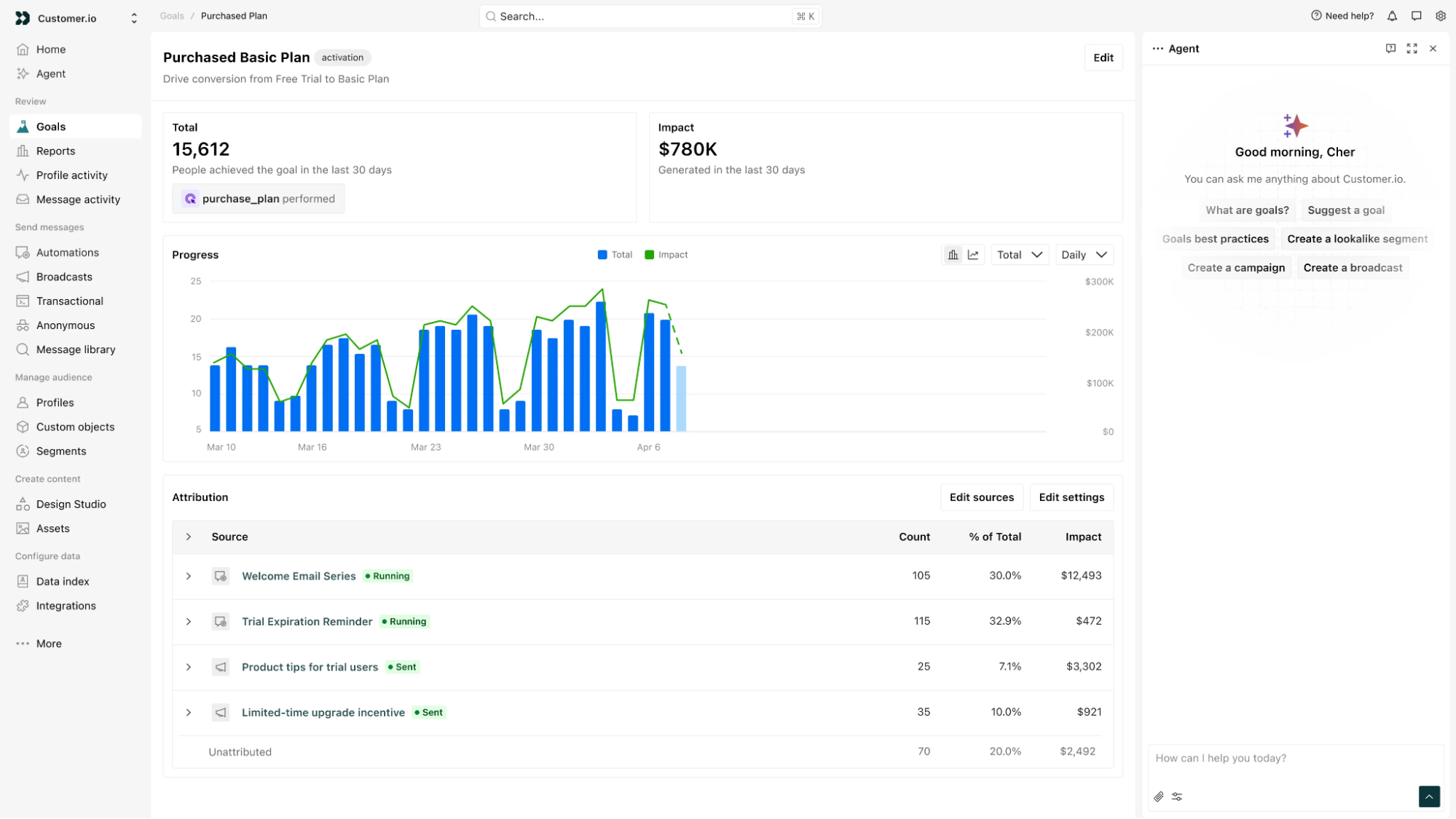Screen dimensions: 1456x819
Task: Click the Transactional sidebar icon
Action: [23, 301]
